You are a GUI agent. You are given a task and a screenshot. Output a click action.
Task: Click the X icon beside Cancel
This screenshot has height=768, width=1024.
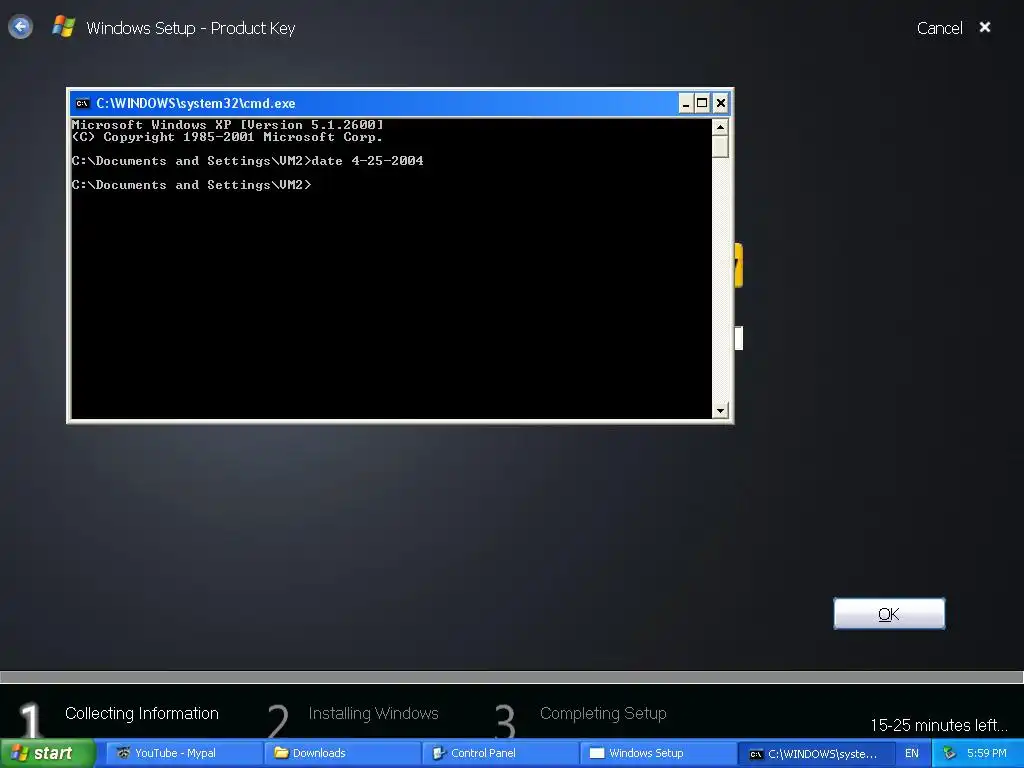(x=985, y=27)
